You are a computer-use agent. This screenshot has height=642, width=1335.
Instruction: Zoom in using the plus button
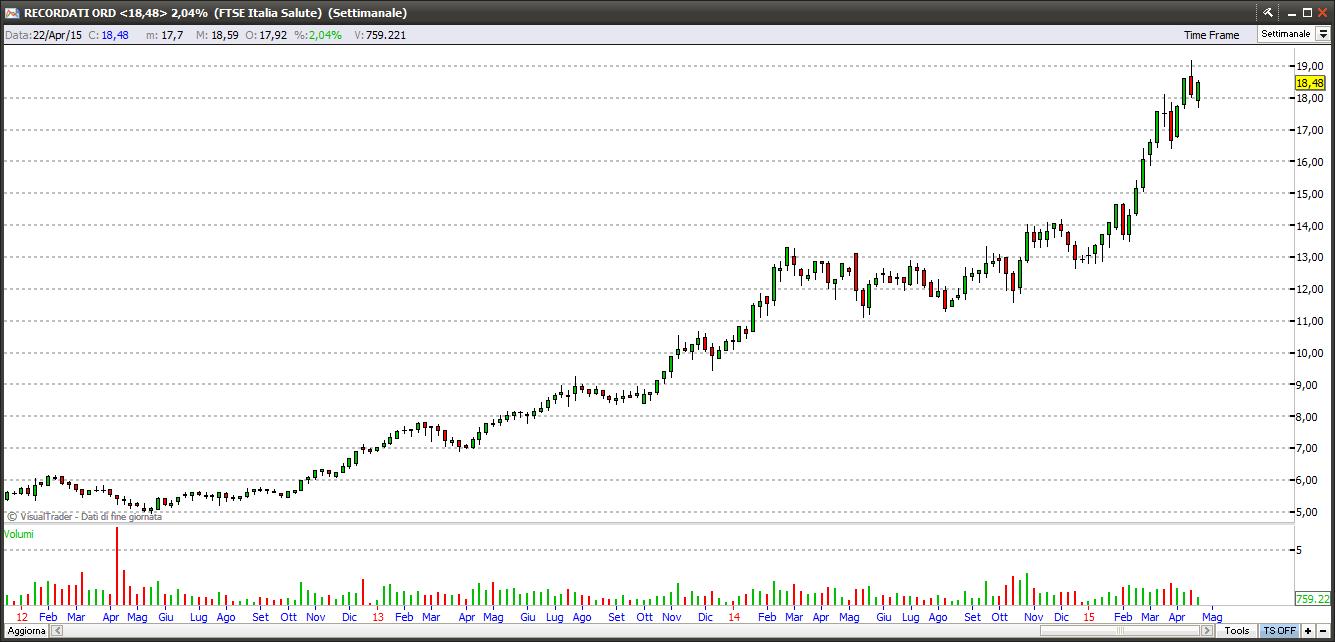[1308, 631]
